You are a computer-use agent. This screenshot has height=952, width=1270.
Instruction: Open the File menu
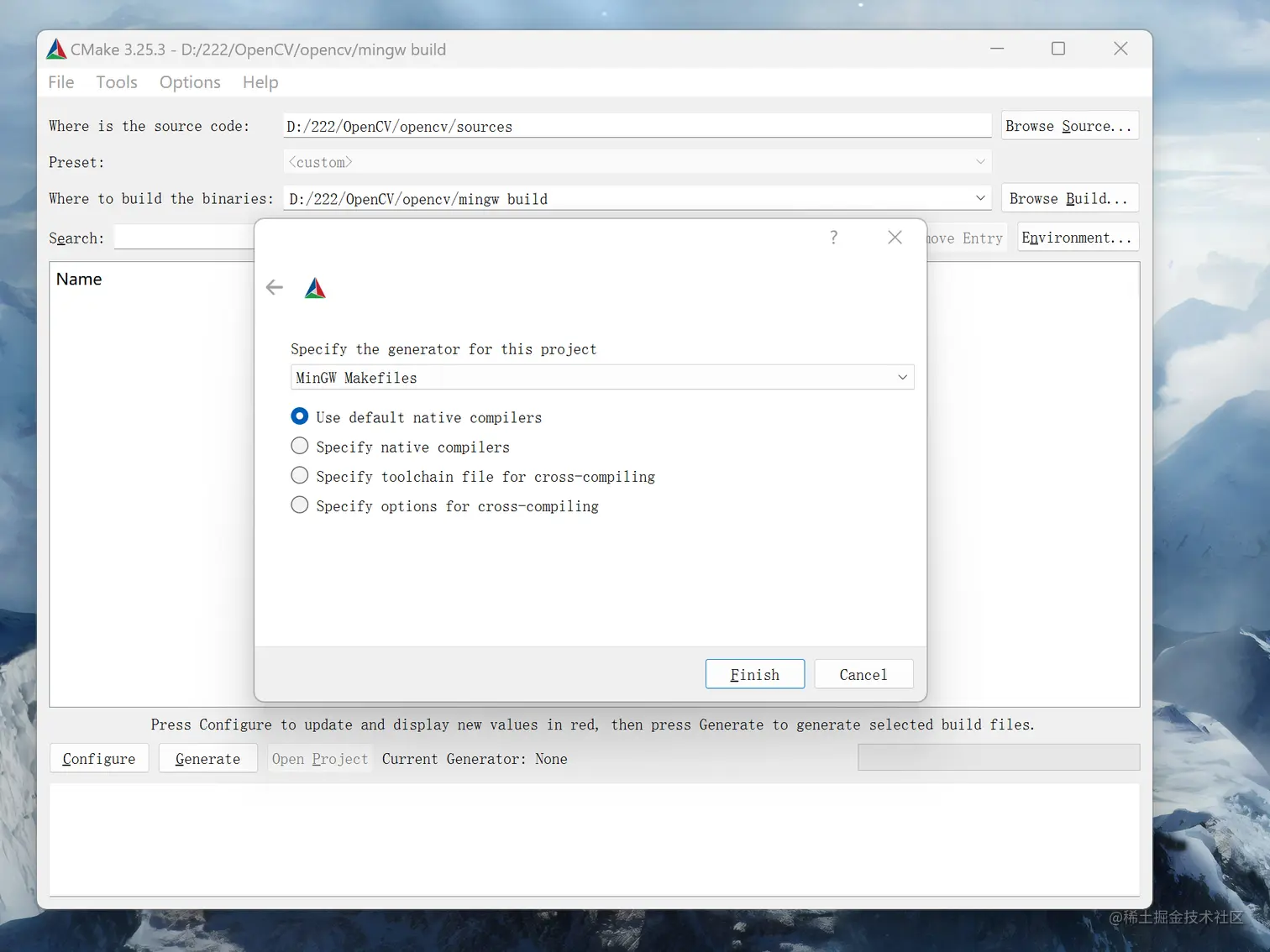61,82
